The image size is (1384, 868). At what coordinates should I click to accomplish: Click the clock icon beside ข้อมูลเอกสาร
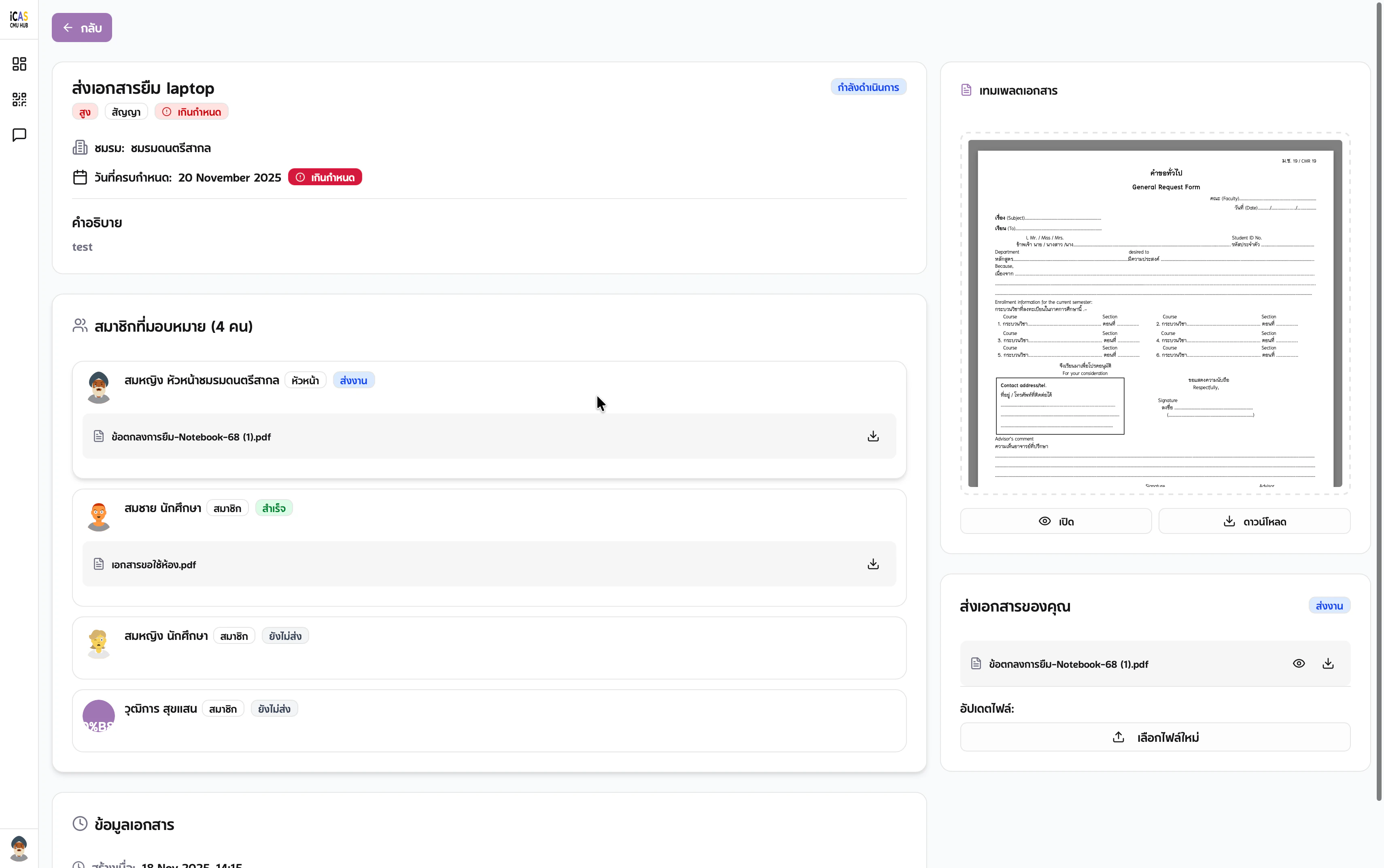[80, 824]
